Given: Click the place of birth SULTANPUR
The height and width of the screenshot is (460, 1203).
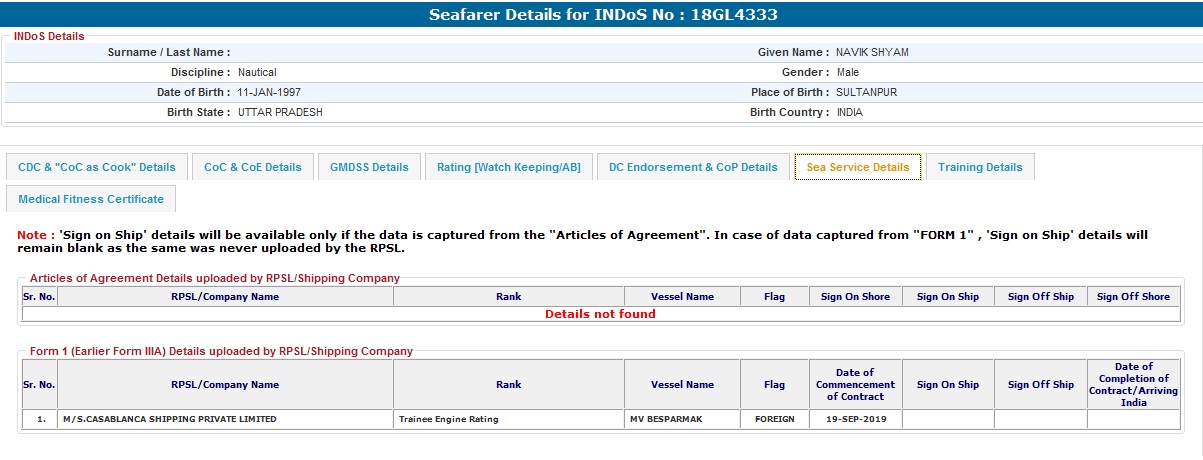Looking at the screenshot, I should point(867,92).
